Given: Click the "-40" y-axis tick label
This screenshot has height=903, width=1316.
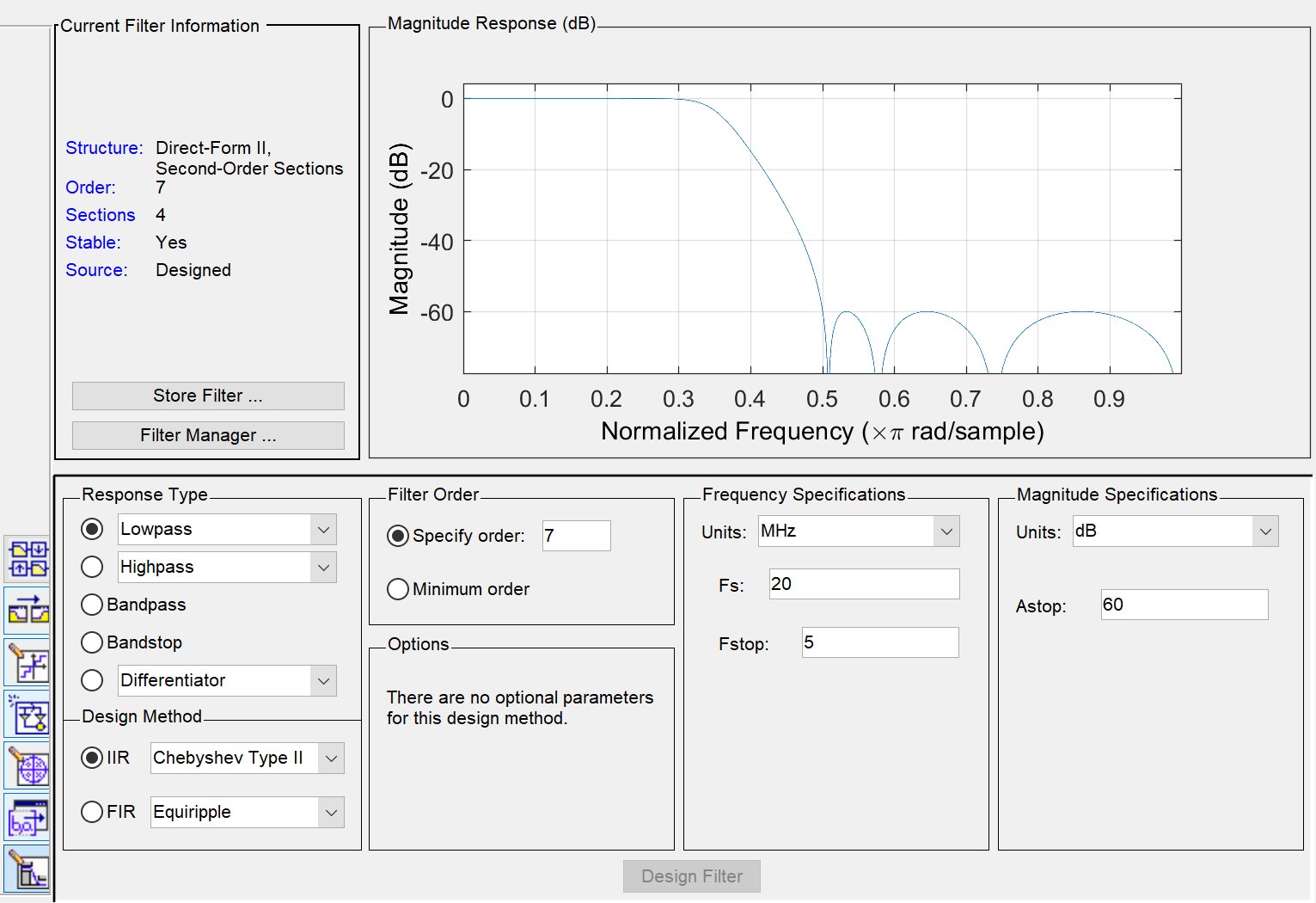Looking at the screenshot, I should [x=437, y=243].
